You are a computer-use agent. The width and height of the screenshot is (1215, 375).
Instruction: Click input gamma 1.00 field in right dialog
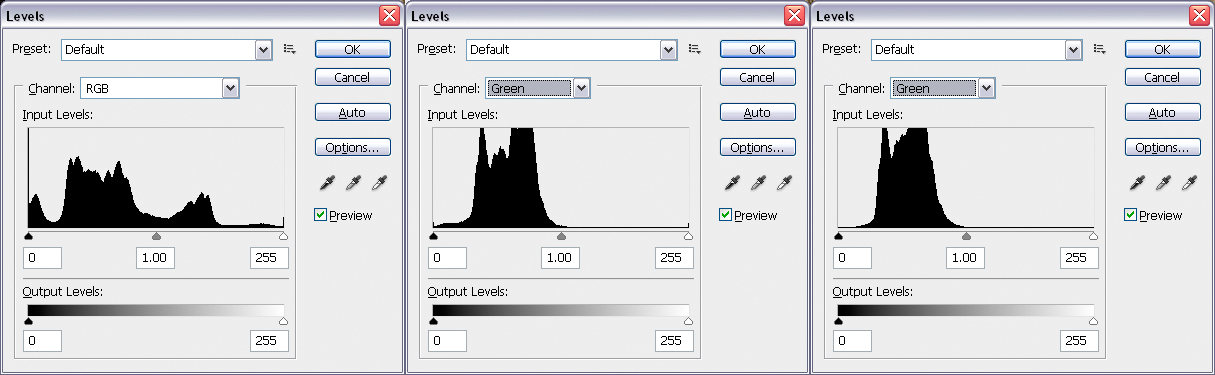965,258
